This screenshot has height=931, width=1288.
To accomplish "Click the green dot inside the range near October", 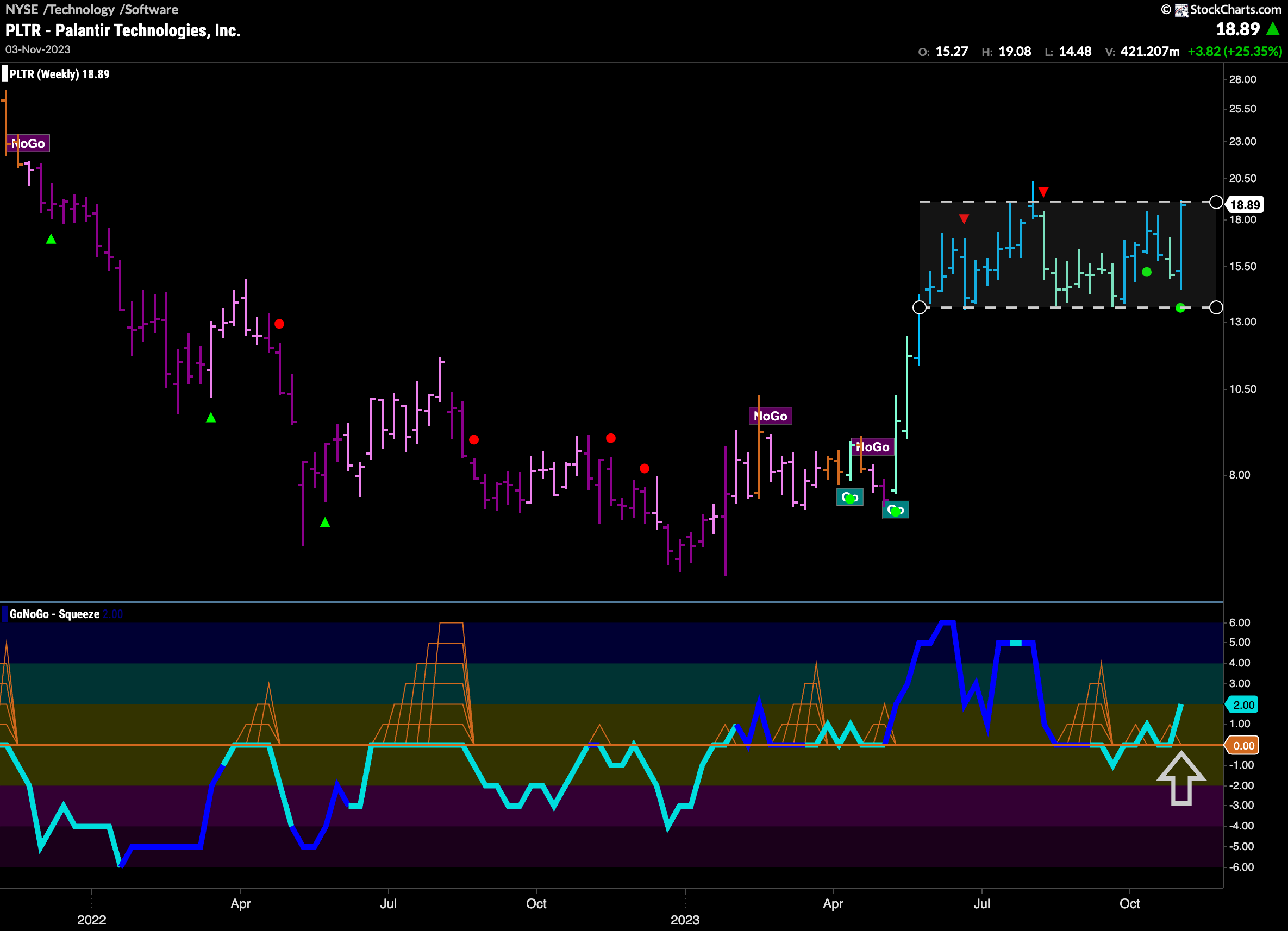I will (x=1147, y=273).
